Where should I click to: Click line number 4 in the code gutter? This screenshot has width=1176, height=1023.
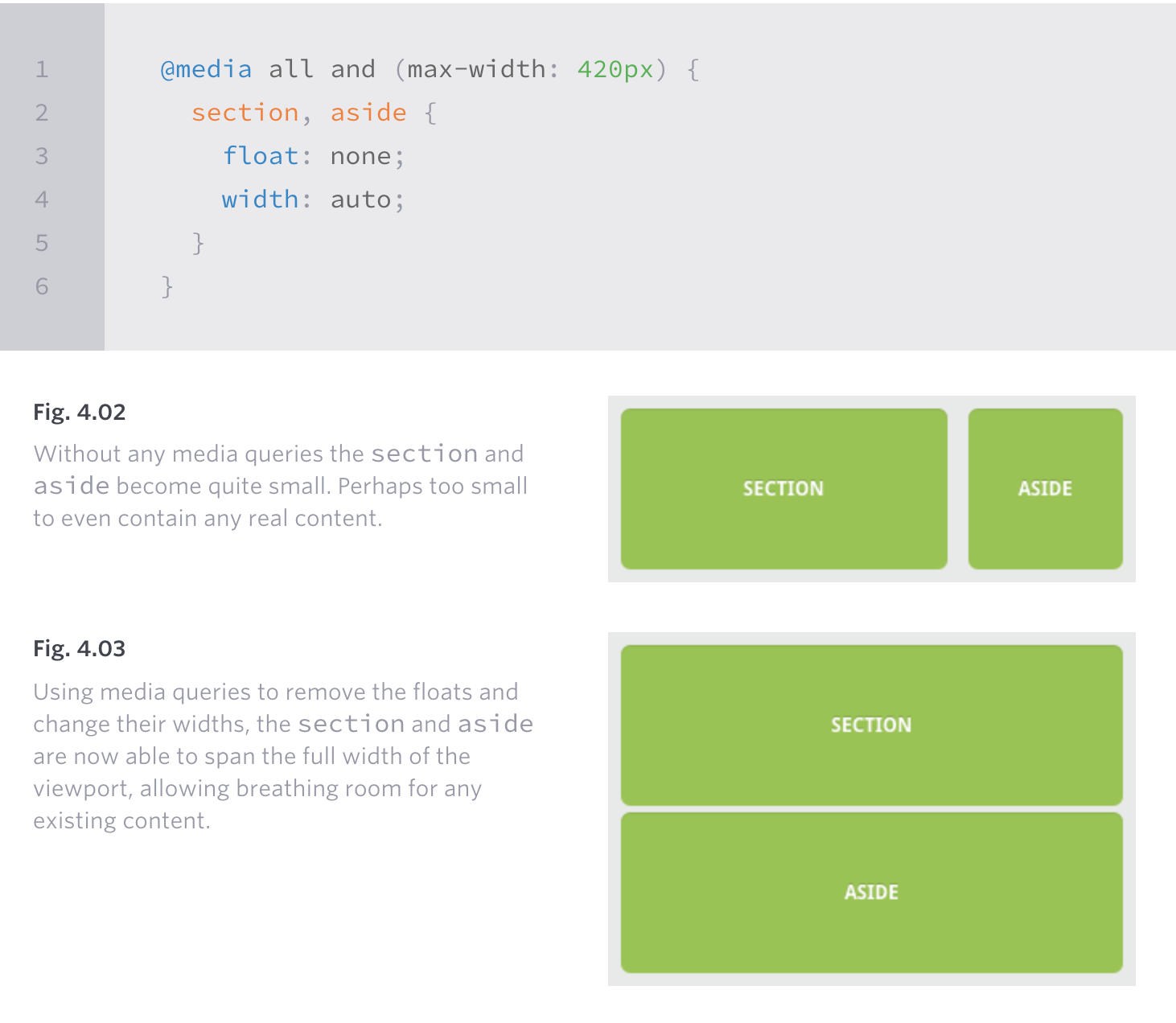click(x=42, y=200)
